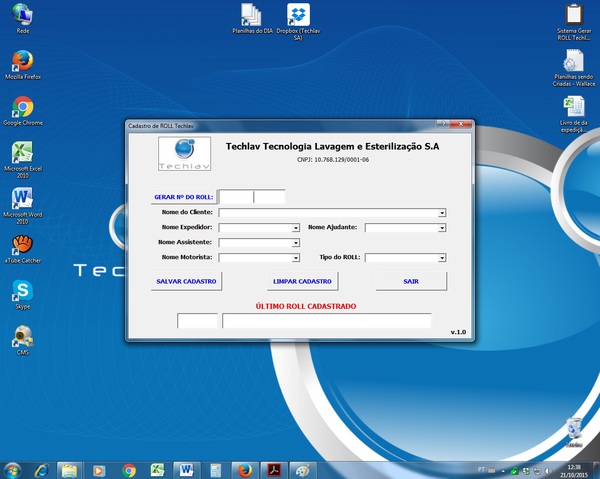
Task: Switch to Word in the taskbar
Action: [186, 470]
